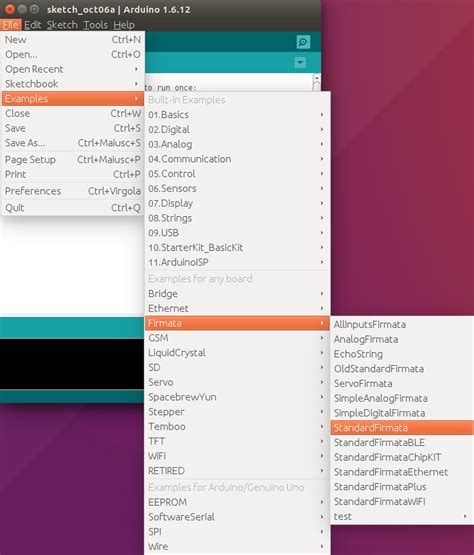The width and height of the screenshot is (474, 555).
Task: Open the StandardFirmataChipKIT example
Action: click(402, 457)
